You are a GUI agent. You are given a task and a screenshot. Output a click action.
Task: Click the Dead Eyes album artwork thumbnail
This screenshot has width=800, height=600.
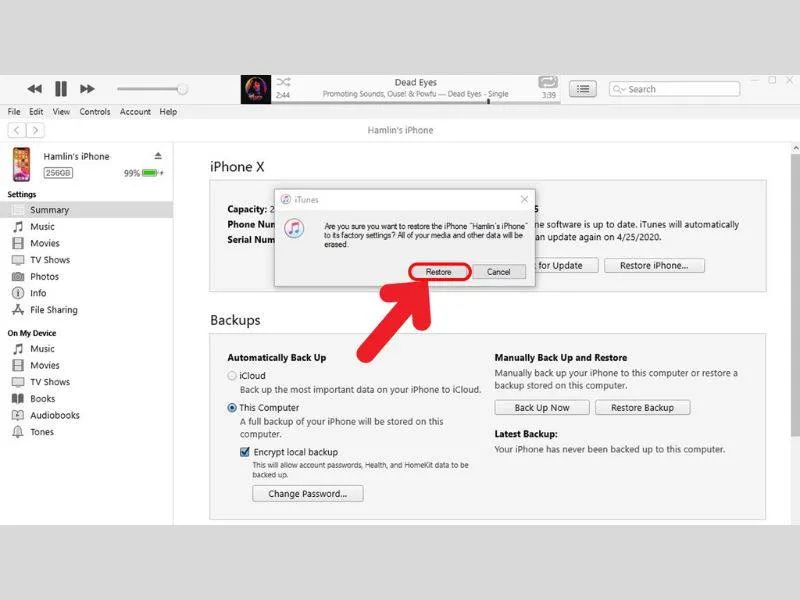pyautogui.click(x=256, y=89)
